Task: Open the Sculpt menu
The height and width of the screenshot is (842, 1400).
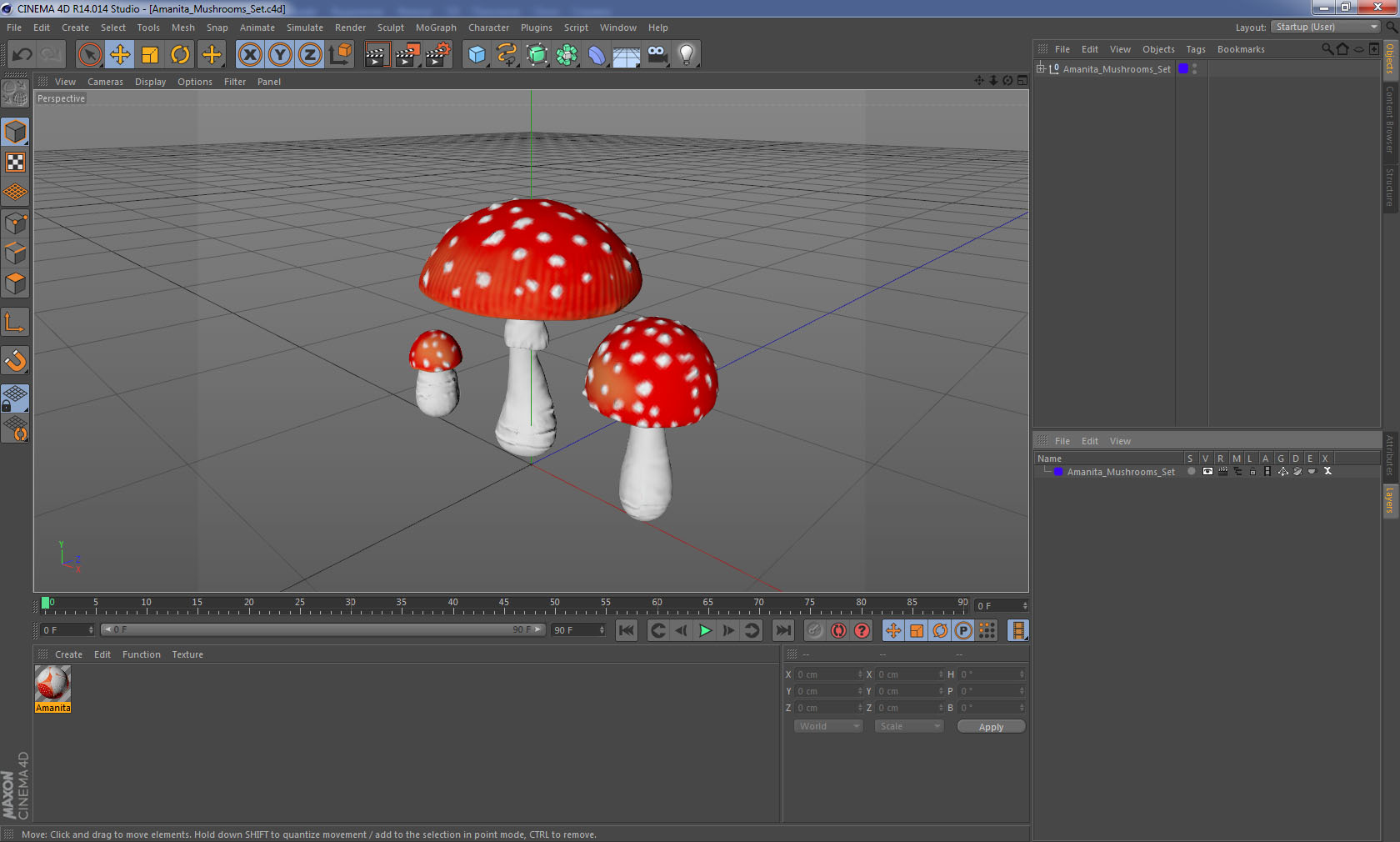Action: [390, 28]
